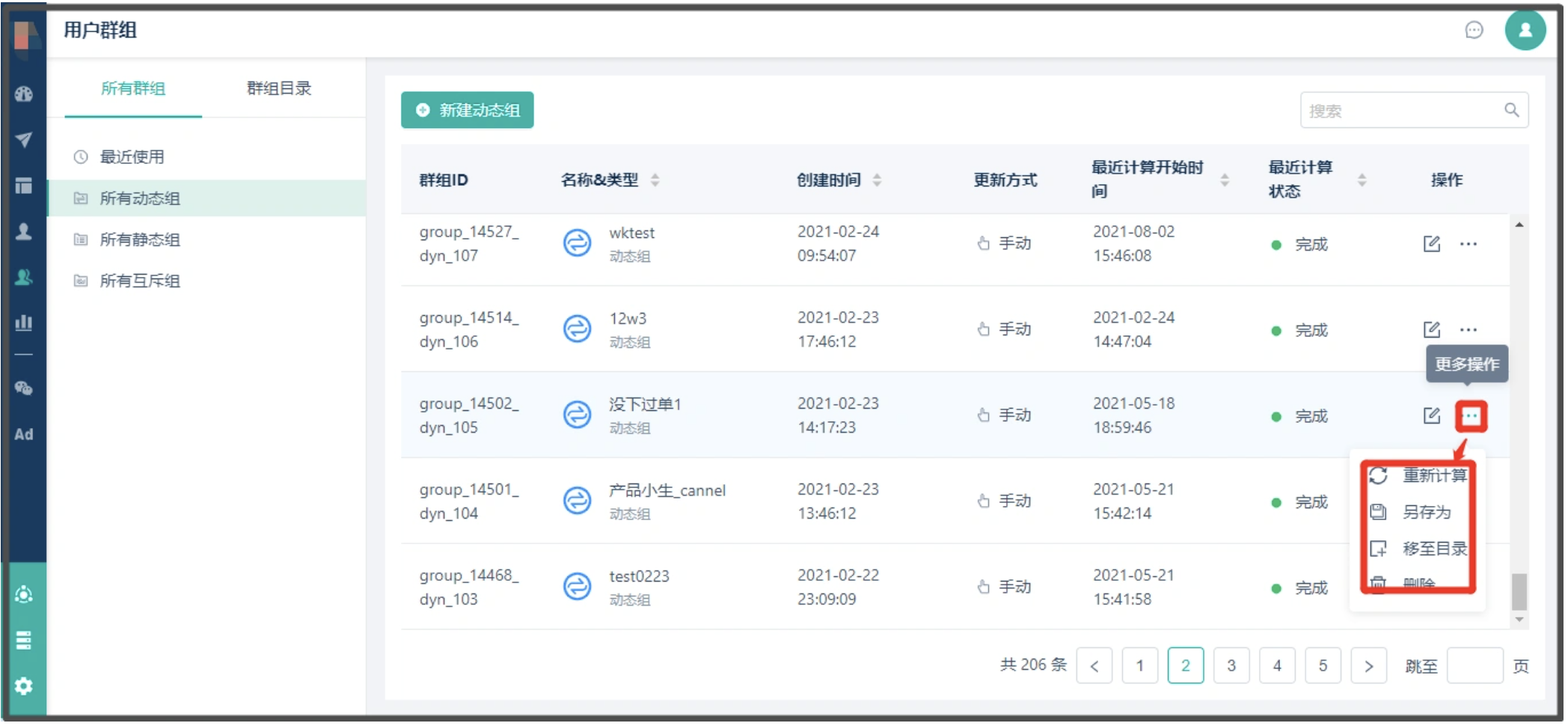The height and width of the screenshot is (726, 1568).
Task: Focus the 跳至 page number field
Action: click(1475, 665)
